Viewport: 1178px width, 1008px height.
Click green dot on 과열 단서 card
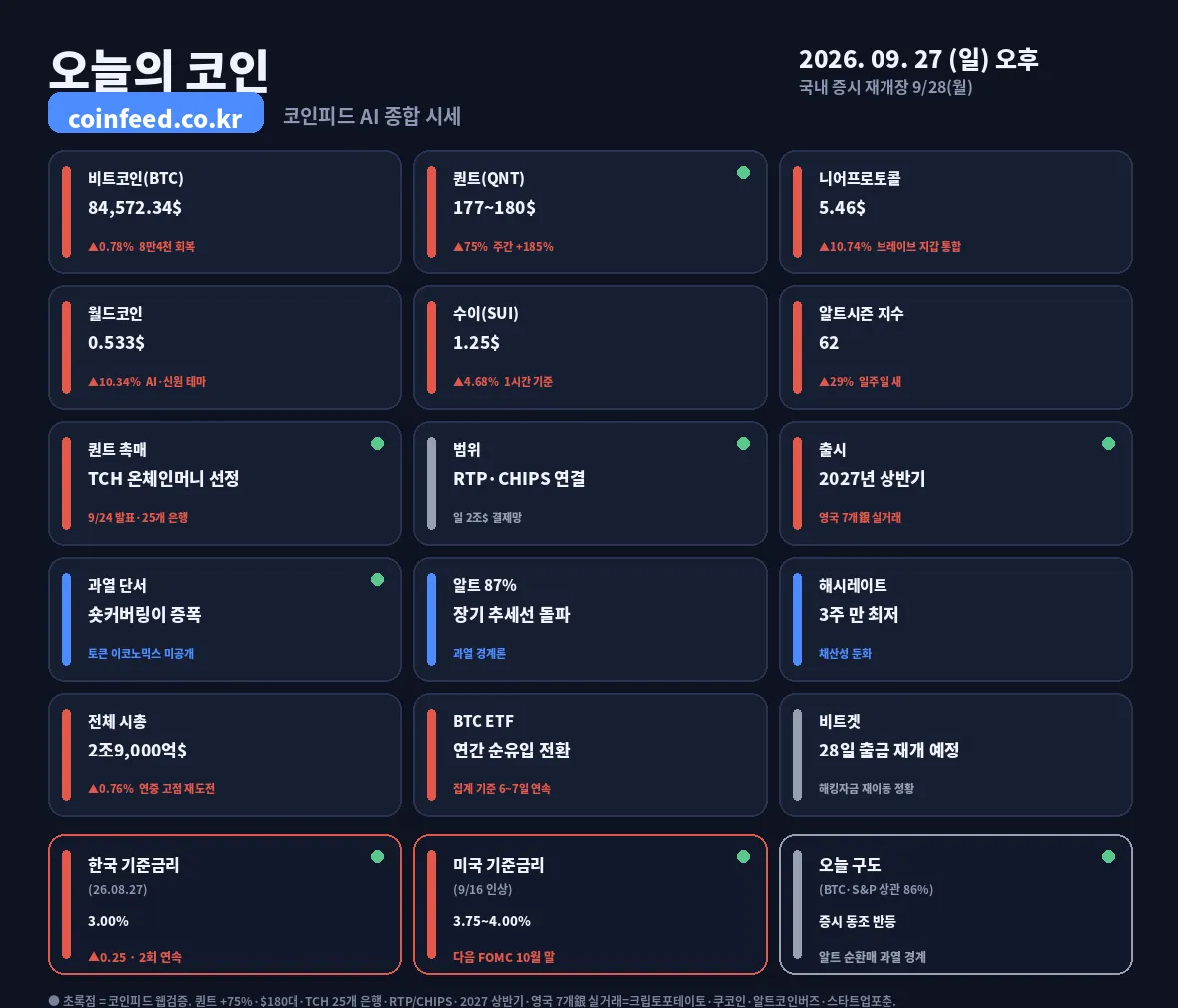[x=378, y=579]
